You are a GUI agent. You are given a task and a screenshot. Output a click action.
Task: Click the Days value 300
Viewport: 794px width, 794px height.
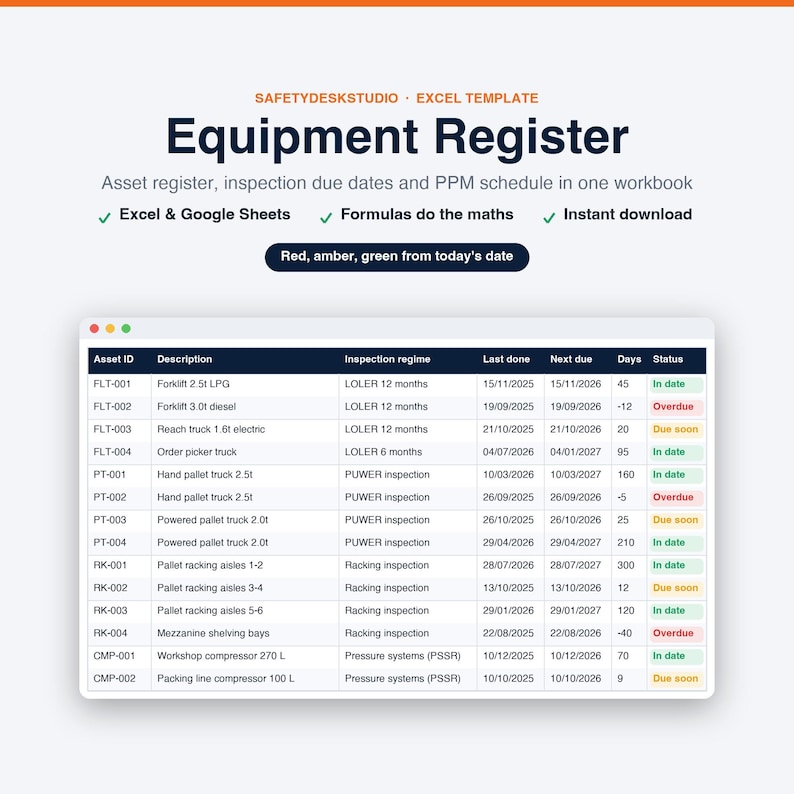[x=626, y=565]
